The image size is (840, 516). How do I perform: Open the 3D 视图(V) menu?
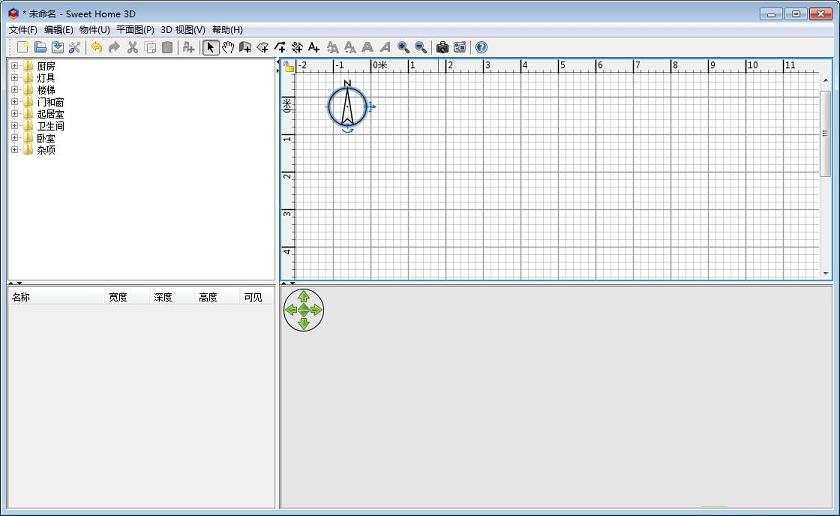coord(182,30)
